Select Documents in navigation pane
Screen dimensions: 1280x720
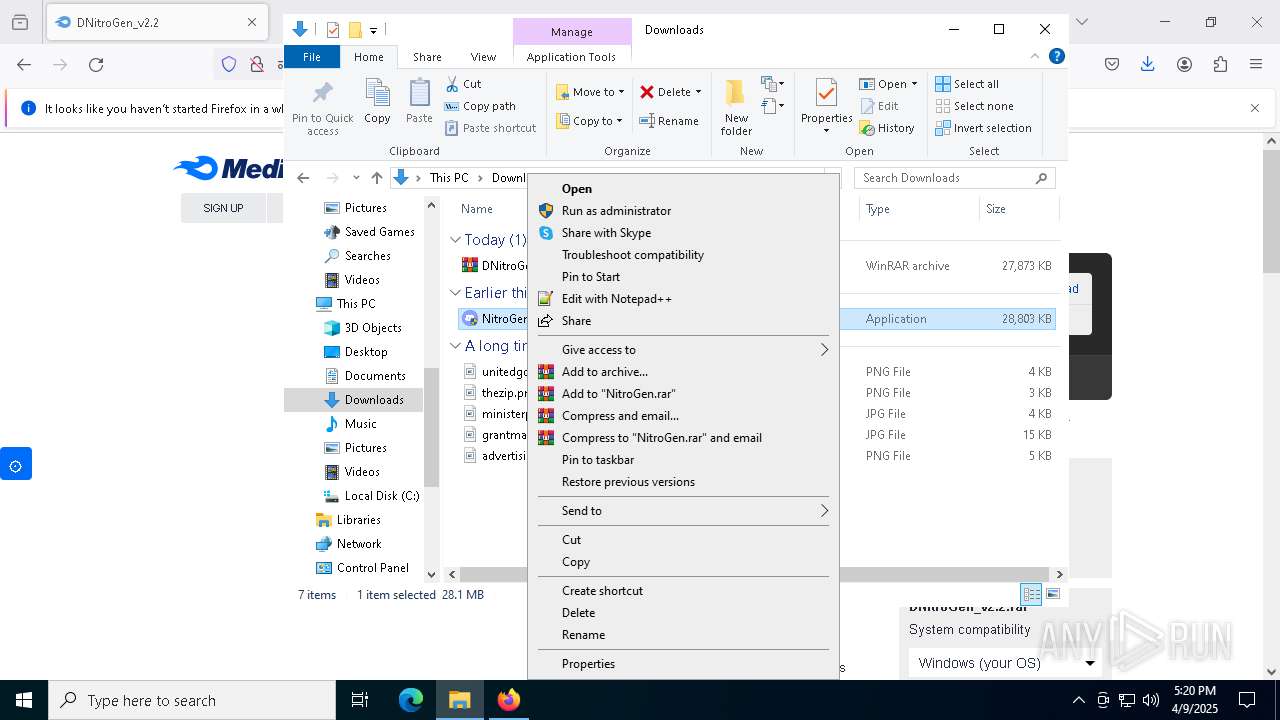[x=365, y=376]
